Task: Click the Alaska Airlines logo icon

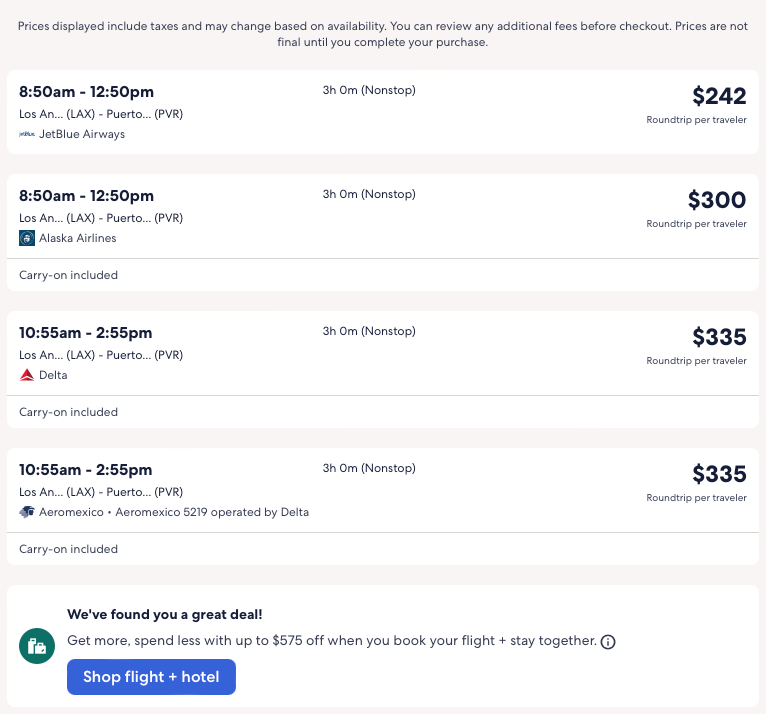Action: [27, 238]
